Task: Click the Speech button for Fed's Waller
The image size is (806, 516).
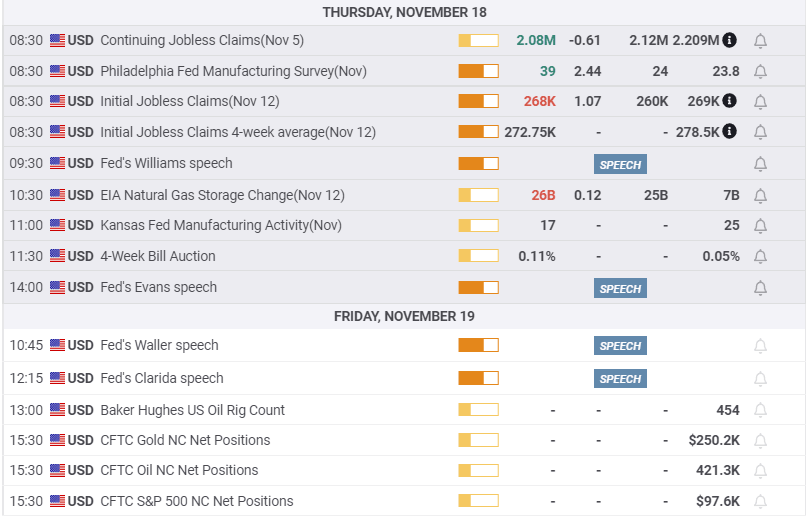Action: (x=620, y=346)
